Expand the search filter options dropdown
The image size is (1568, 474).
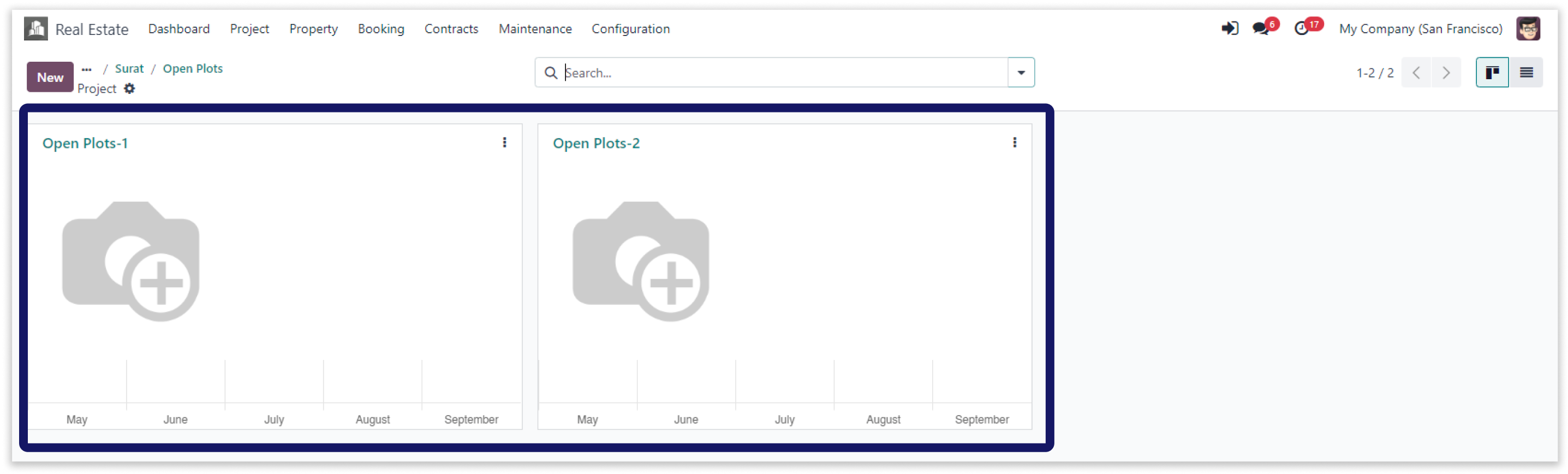pyautogui.click(x=1021, y=73)
